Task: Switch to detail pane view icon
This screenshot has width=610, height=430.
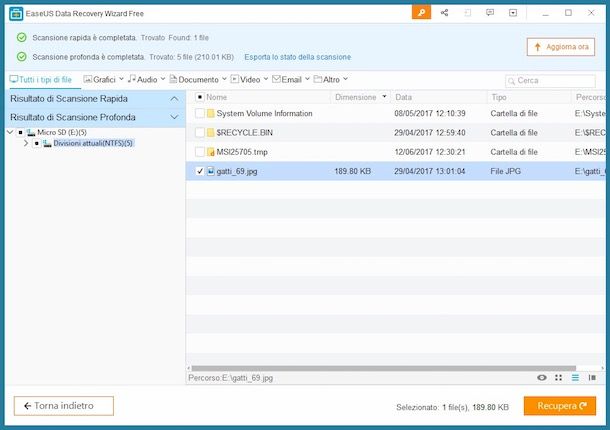Action: click(x=592, y=377)
